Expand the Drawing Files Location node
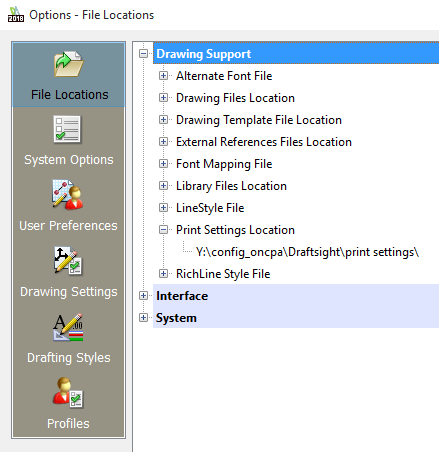 click(x=163, y=98)
